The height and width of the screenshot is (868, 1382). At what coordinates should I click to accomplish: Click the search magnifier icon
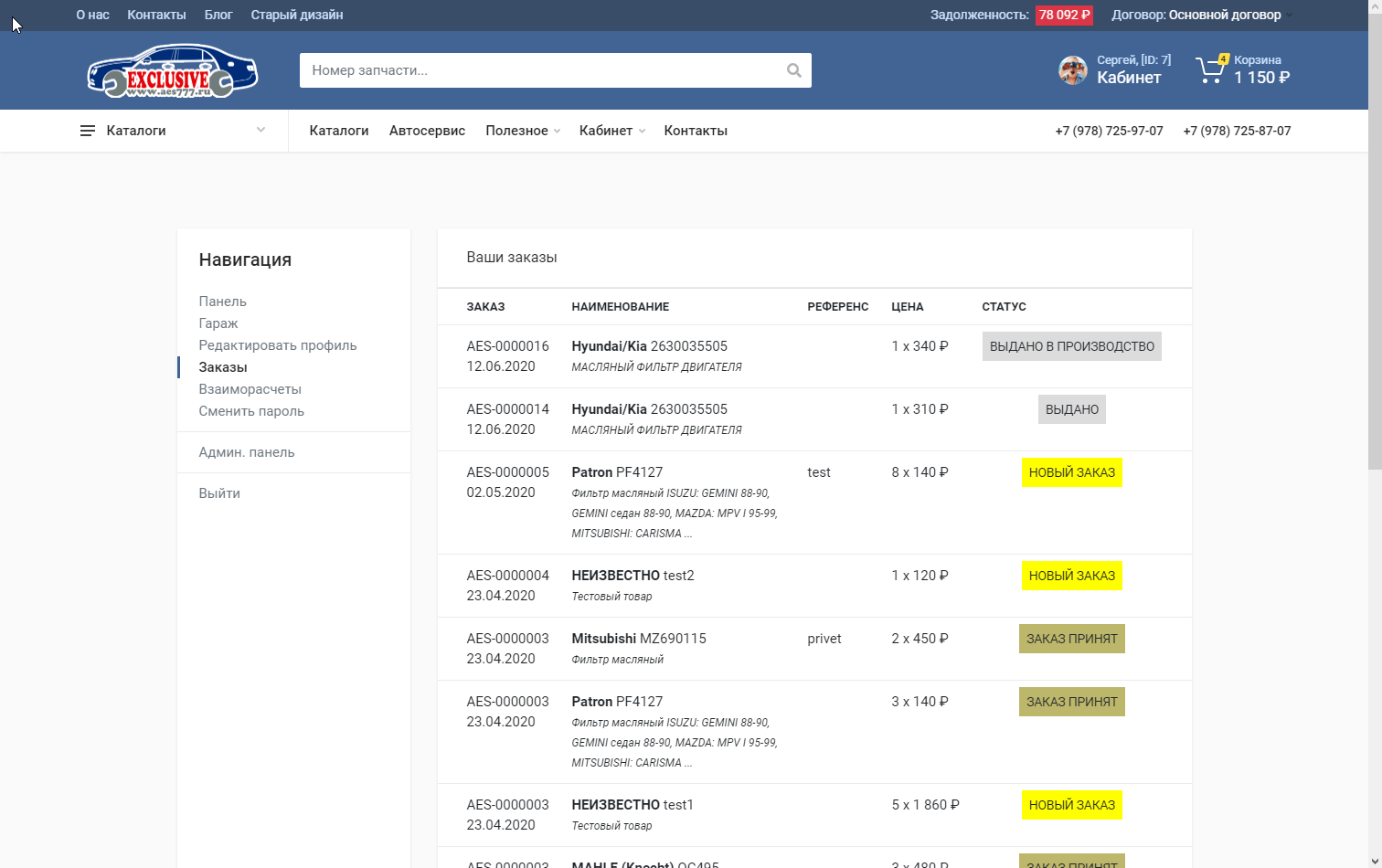793,70
